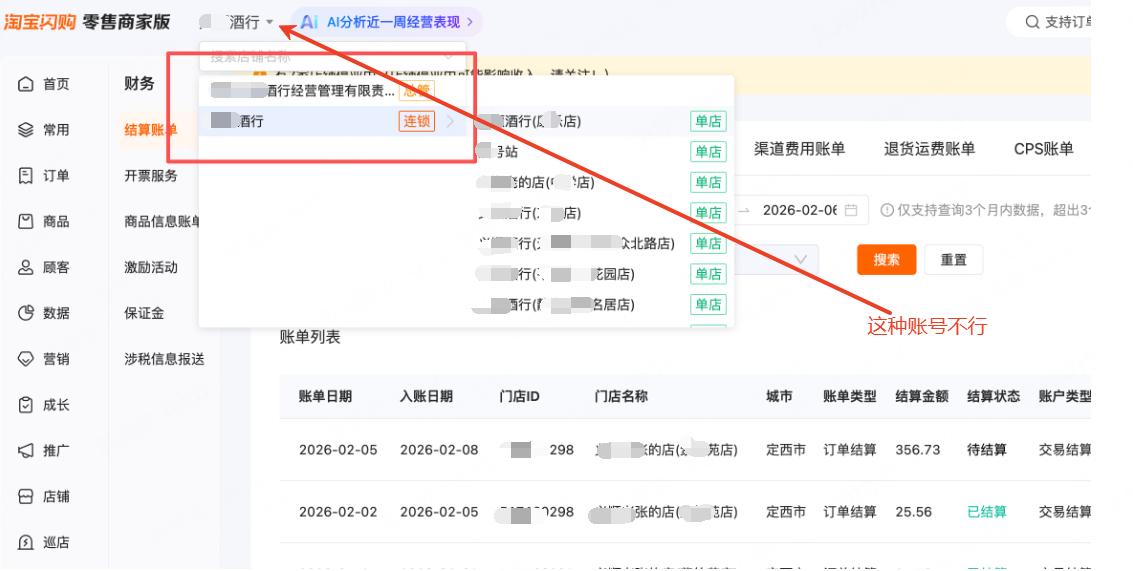The width and height of the screenshot is (1133, 571).
Task: Choose the store ending in 花园店)
Action: click(601, 274)
